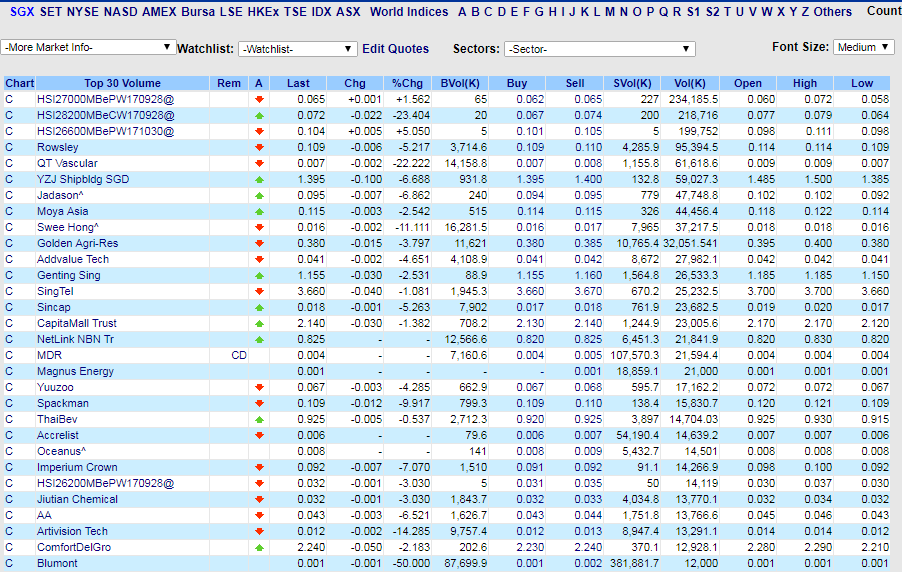Open the Accrelist stock link

tap(58, 436)
